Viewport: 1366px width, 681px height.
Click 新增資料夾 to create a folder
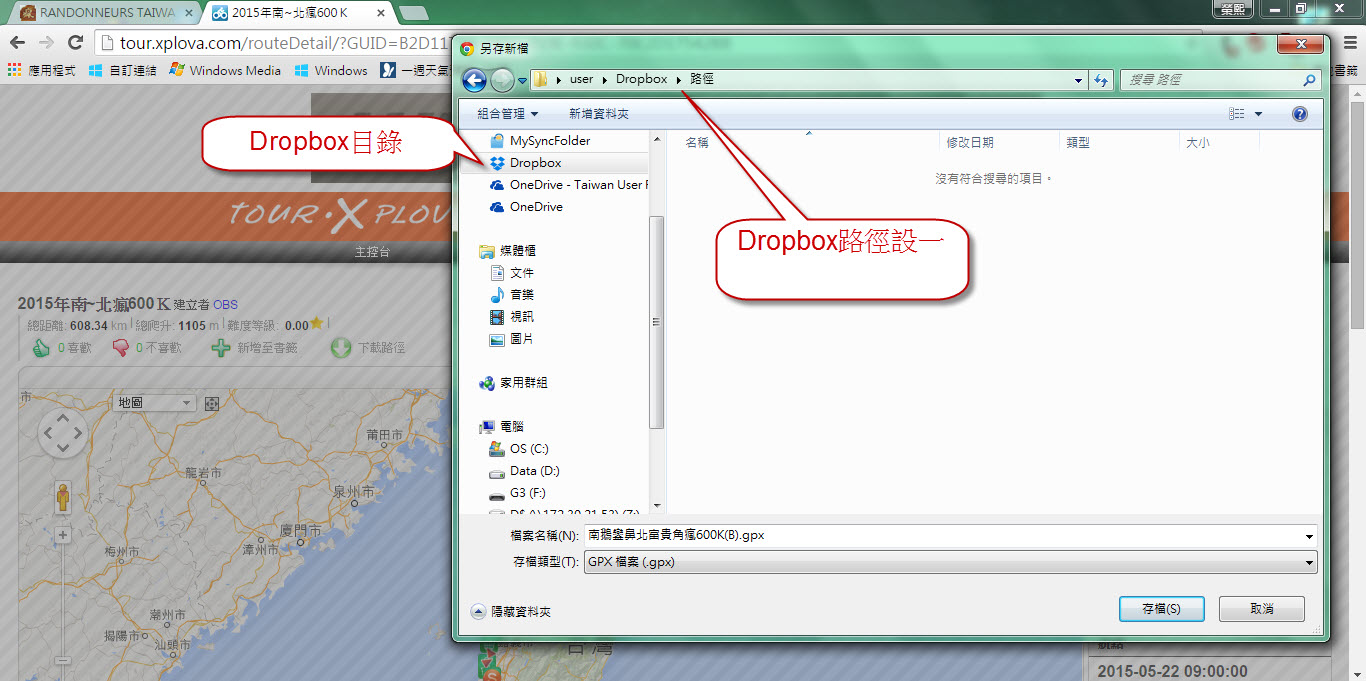pos(599,114)
